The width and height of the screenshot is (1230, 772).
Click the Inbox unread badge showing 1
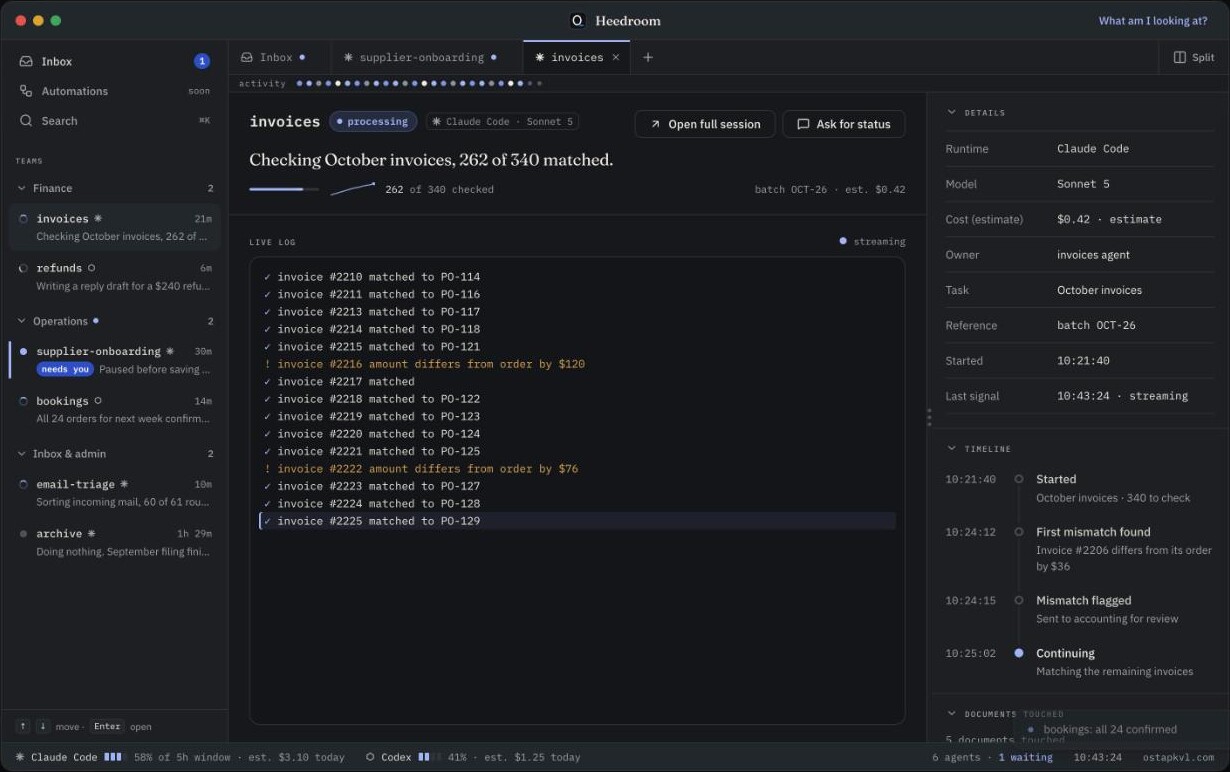(x=201, y=61)
